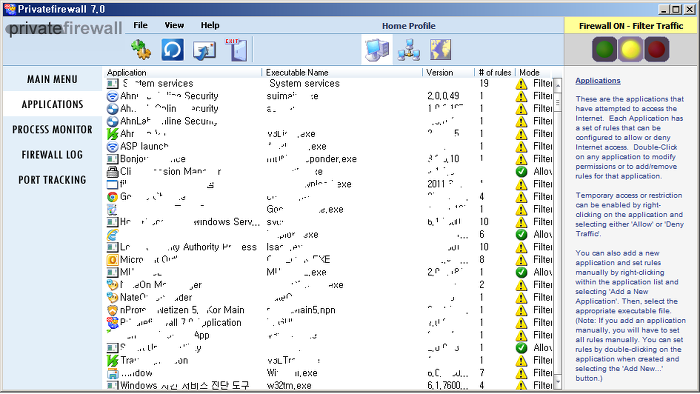Click the blue circular refresh icon
Viewport: 700px width, 394px height.
pos(172,50)
